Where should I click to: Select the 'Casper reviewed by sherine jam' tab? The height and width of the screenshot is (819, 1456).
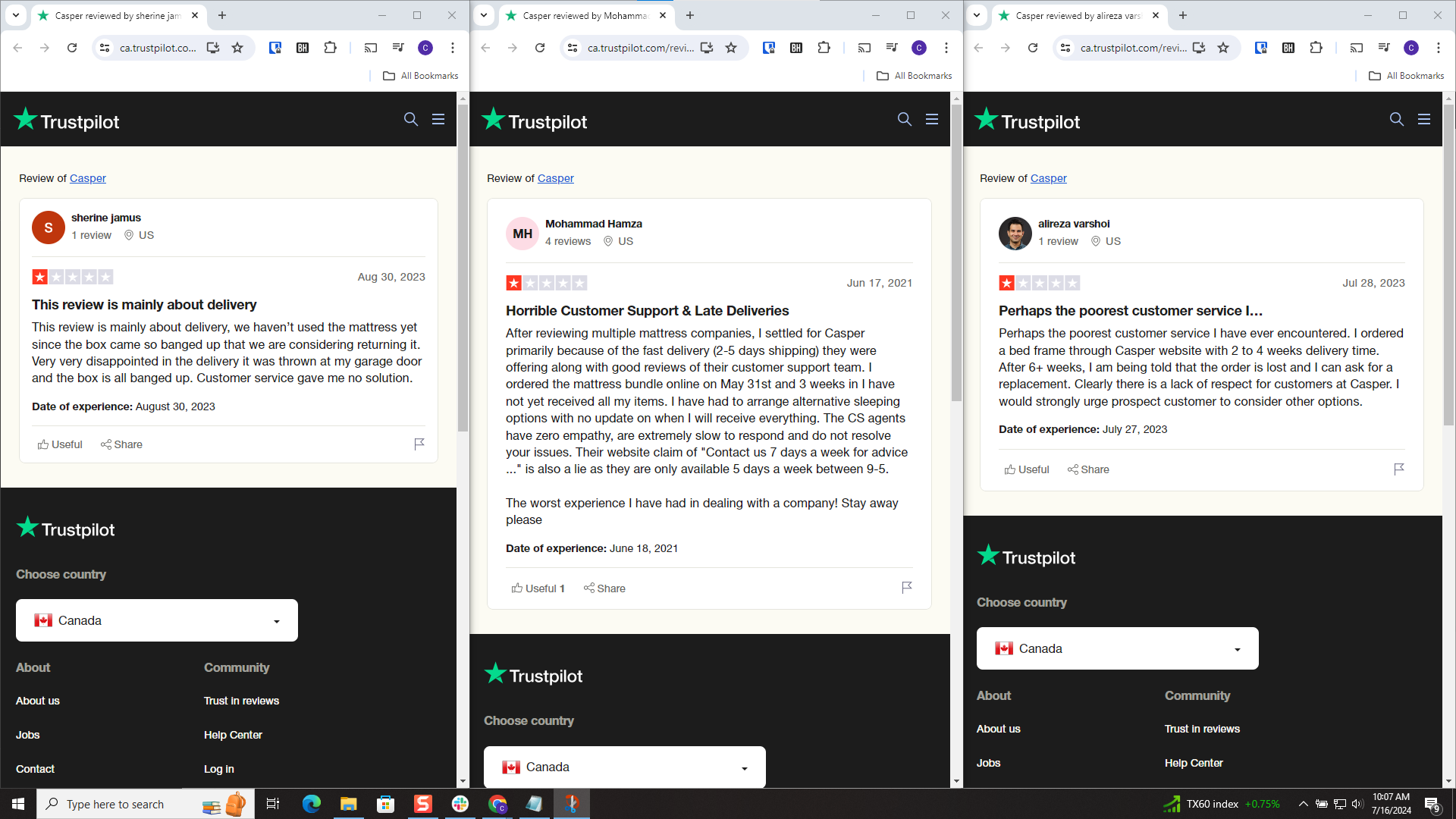coord(118,15)
